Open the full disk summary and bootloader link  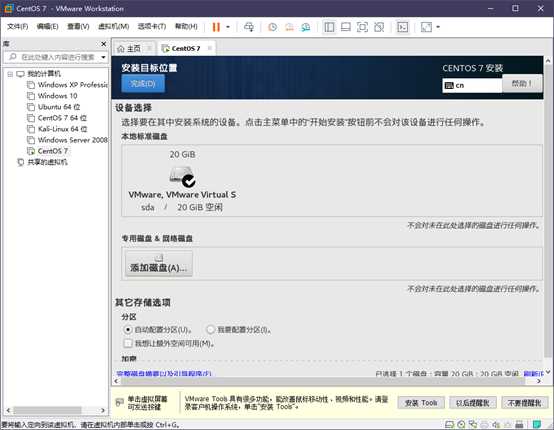point(164,373)
